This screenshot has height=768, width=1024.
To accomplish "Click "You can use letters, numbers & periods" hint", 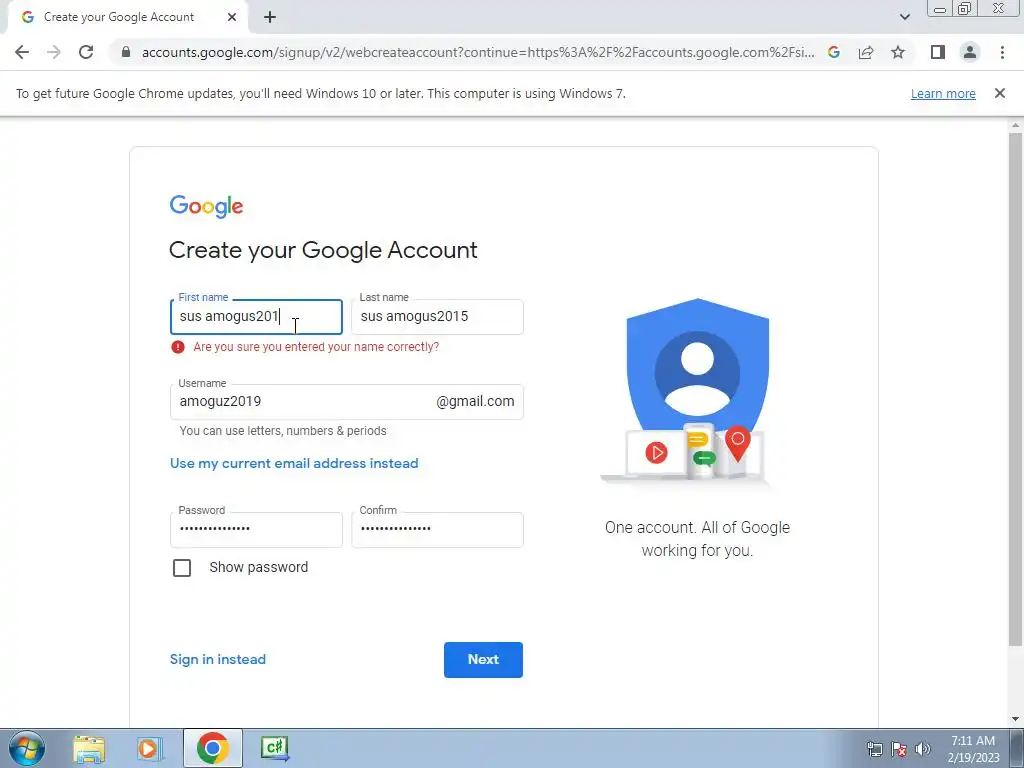I will tap(283, 431).
